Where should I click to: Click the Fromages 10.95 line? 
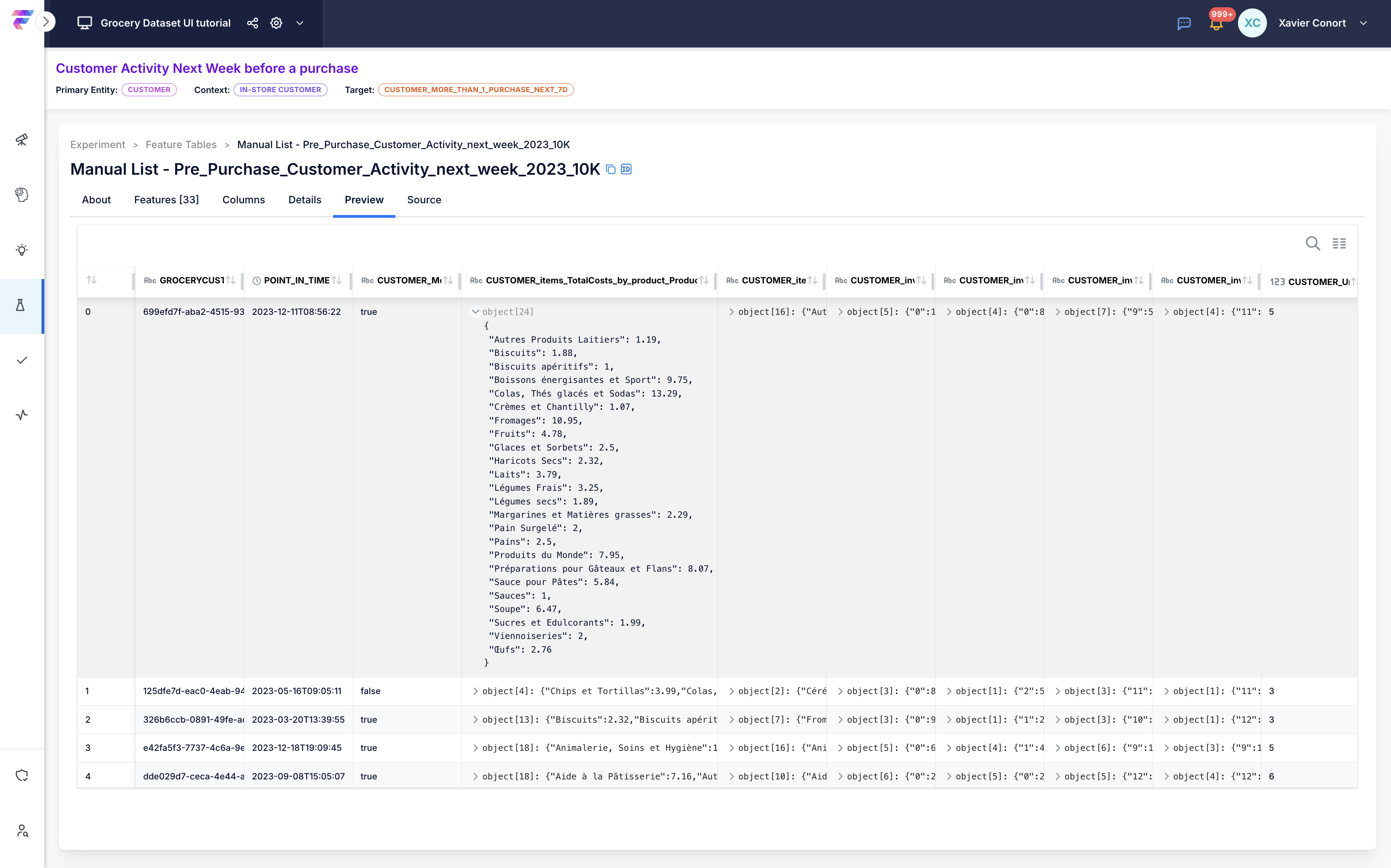pos(535,420)
